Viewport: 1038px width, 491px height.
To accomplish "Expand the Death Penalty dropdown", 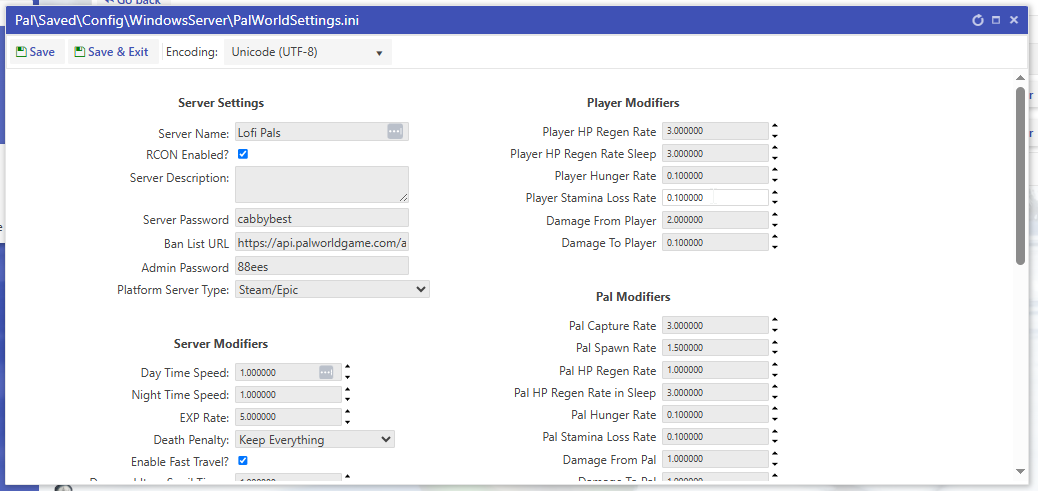I will 315,439.
